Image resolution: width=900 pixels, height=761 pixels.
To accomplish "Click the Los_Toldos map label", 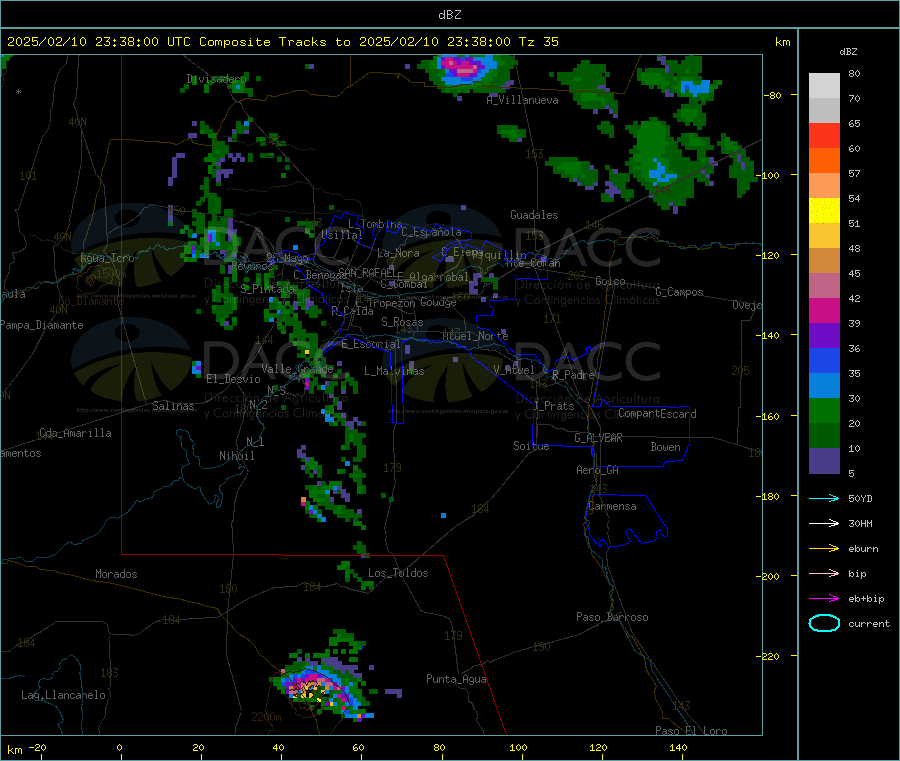I will pos(398,573).
